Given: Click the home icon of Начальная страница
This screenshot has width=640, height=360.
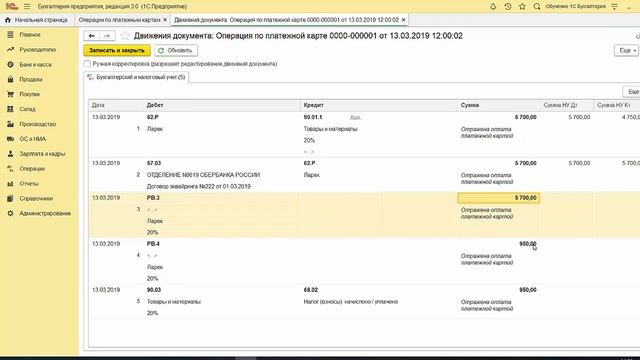Looking at the screenshot, I should (8, 20).
